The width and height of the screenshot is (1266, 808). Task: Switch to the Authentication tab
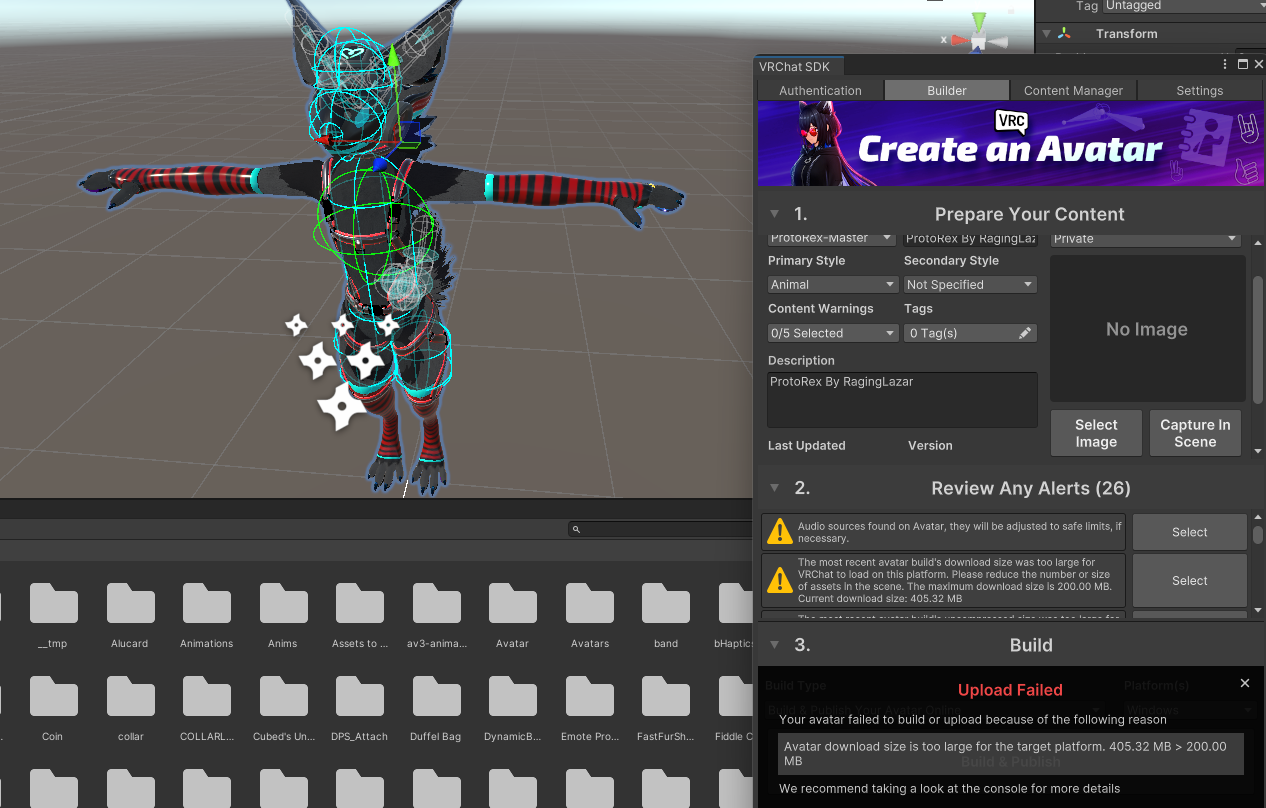(x=820, y=90)
